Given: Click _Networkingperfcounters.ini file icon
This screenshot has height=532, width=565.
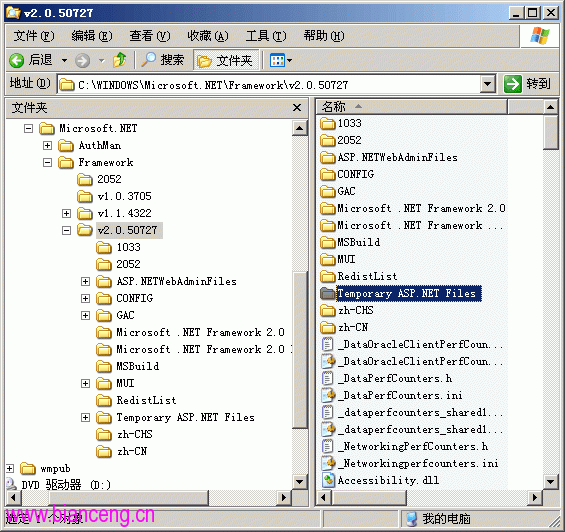Looking at the screenshot, I should click(x=328, y=464).
